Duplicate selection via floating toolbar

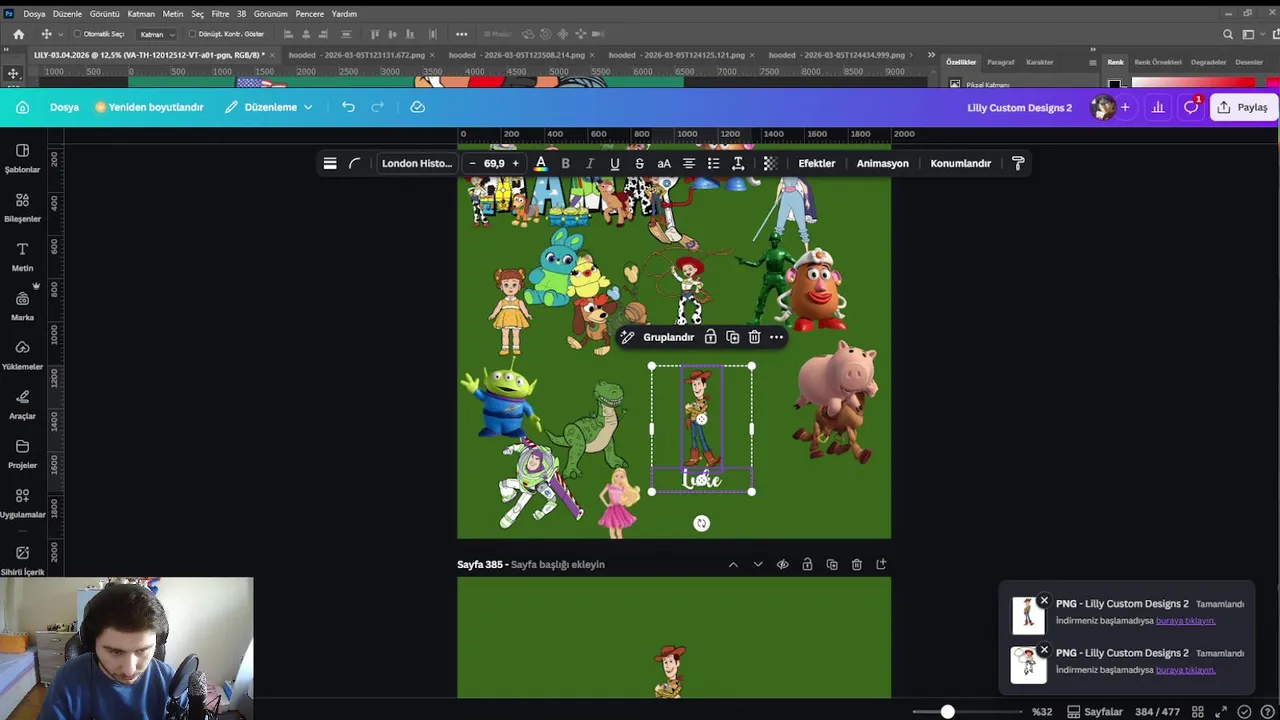click(733, 337)
